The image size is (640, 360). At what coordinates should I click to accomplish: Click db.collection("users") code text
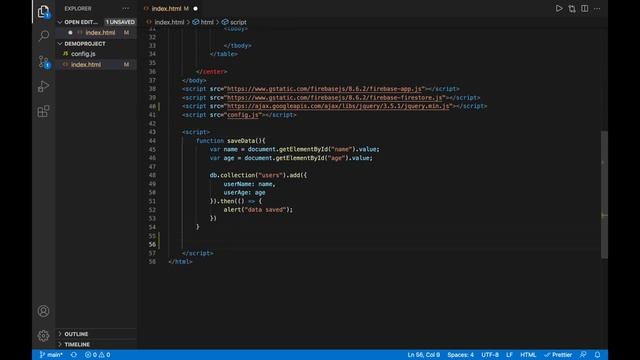pyautogui.click(x=247, y=175)
